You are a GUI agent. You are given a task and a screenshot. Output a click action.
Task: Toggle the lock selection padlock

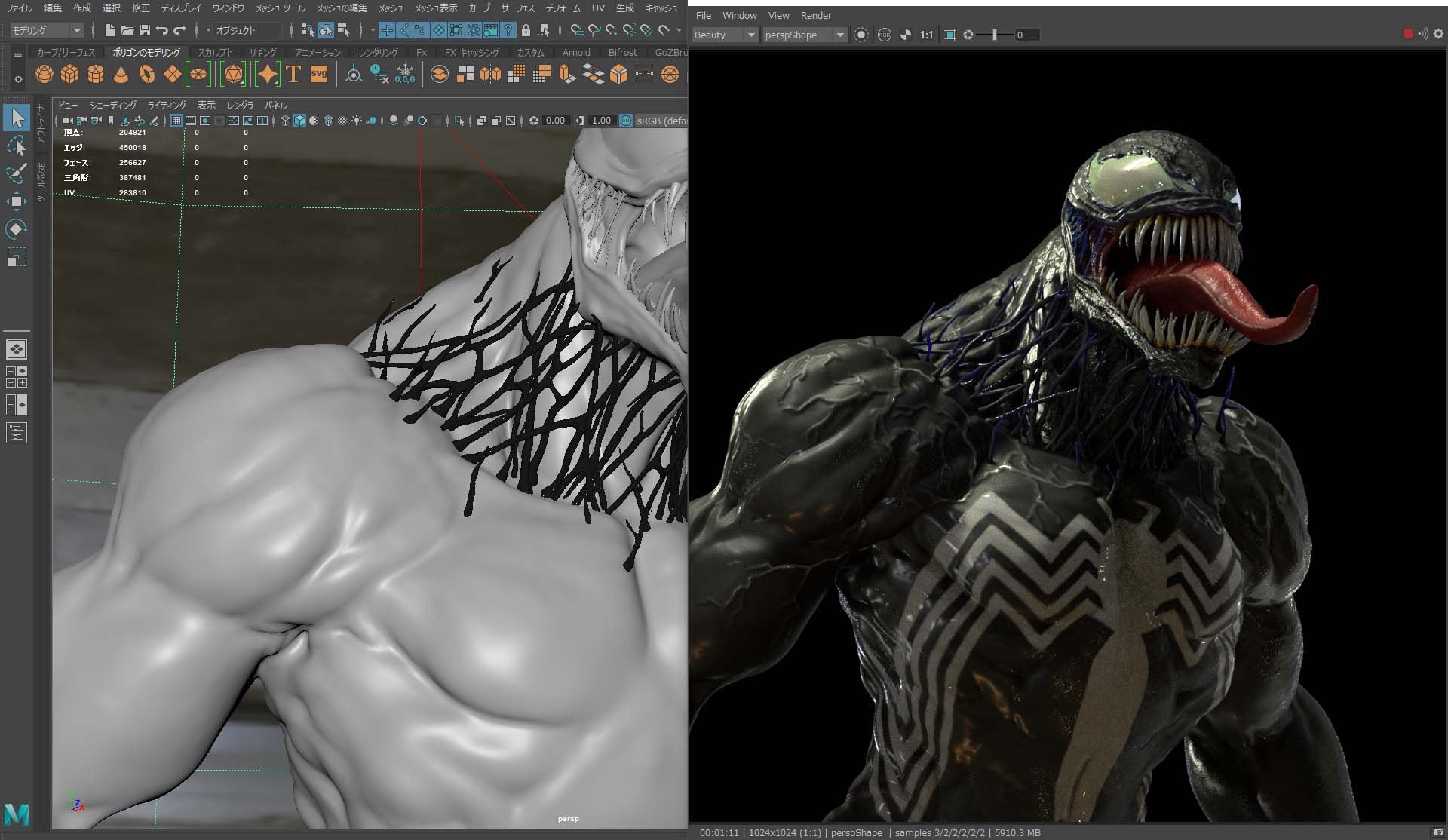pyautogui.click(x=526, y=30)
